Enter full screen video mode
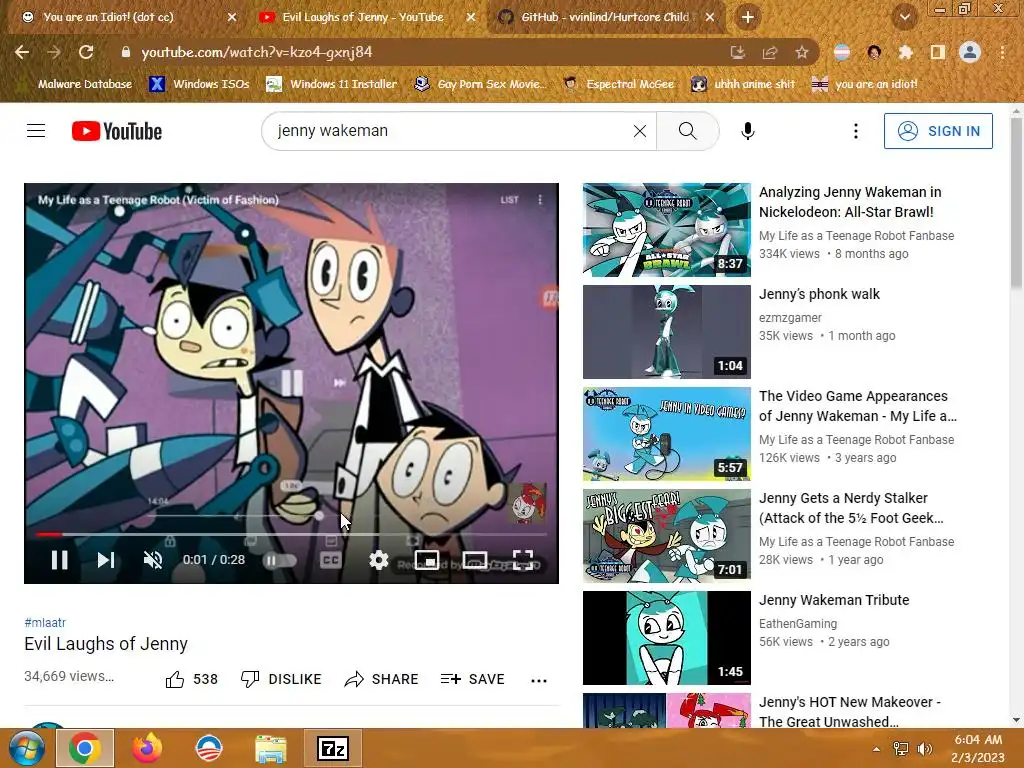The image size is (1024, 768). tap(523, 560)
